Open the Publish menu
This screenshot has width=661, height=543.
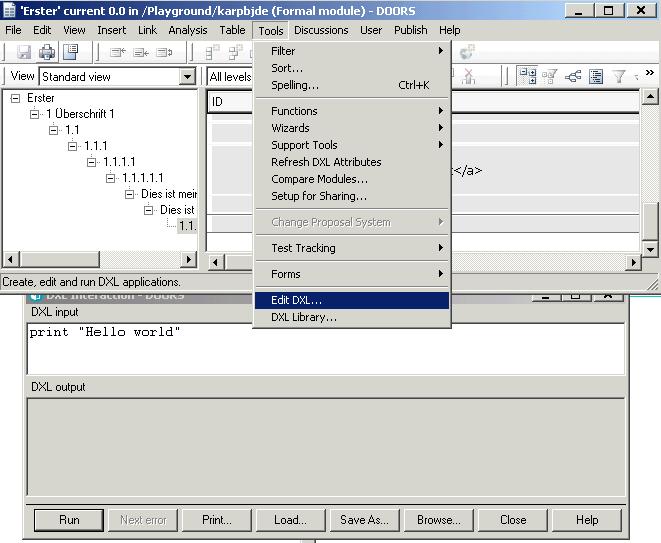click(411, 30)
